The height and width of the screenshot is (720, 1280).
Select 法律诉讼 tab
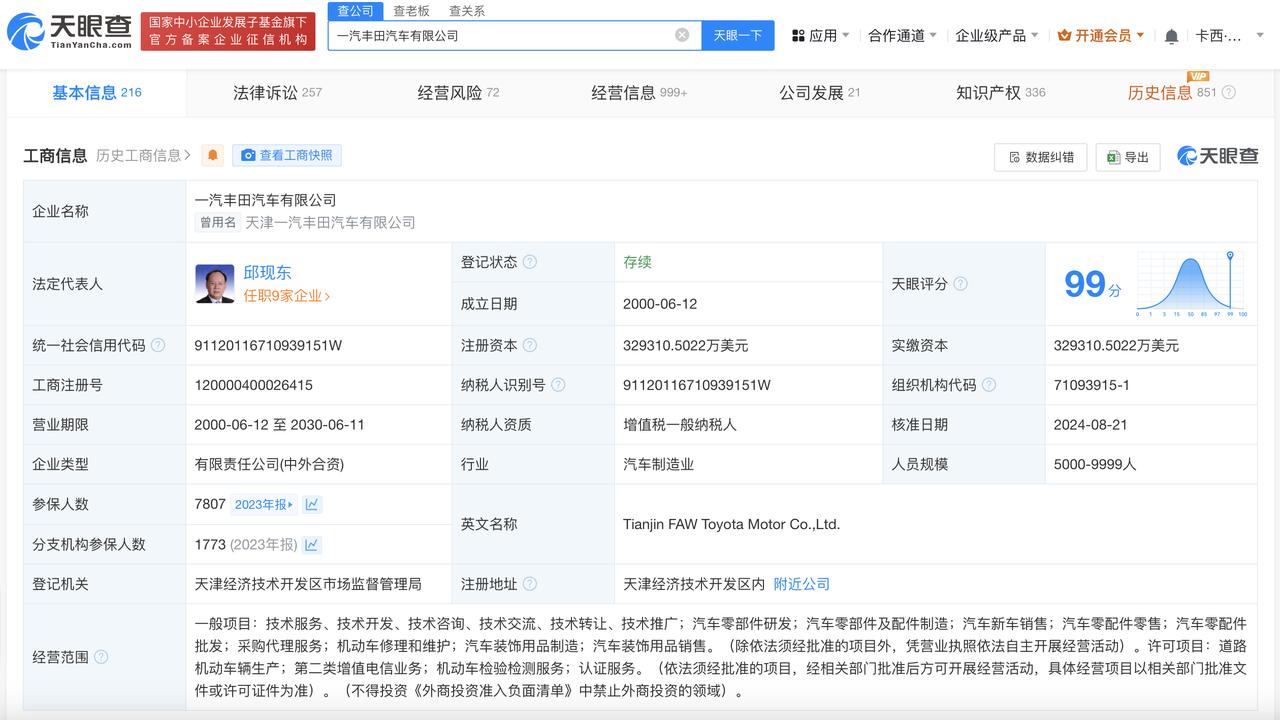(x=277, y=92)
